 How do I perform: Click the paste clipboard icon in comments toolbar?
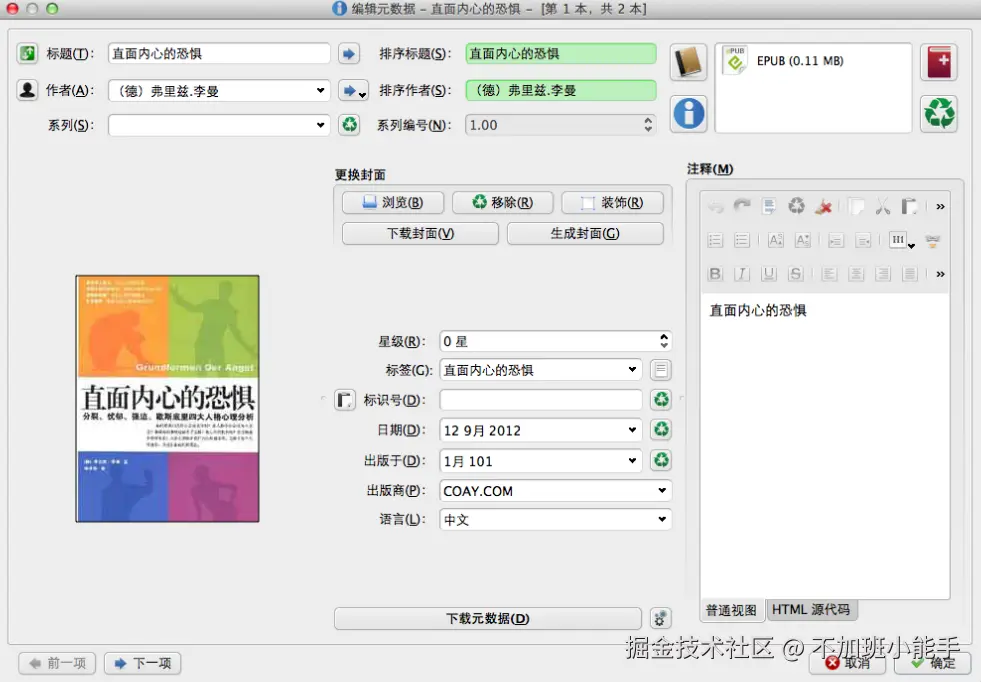pos(909,206)
